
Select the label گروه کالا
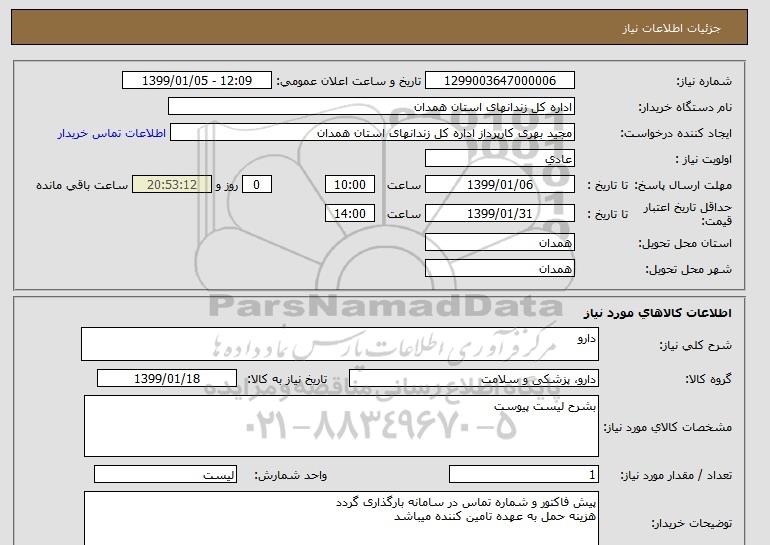[x=709, y=379]
